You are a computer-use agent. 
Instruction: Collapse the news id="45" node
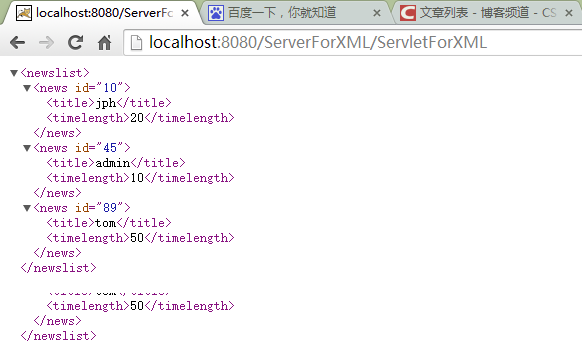pyautogui.click(x=27, y=148)
